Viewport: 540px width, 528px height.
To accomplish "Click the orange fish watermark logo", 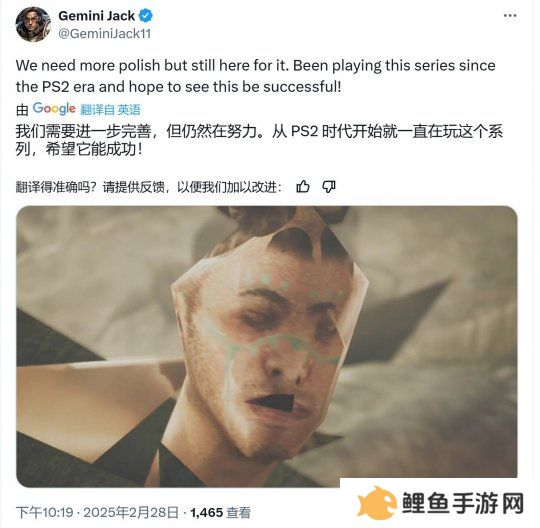I will tap(377, 504).
